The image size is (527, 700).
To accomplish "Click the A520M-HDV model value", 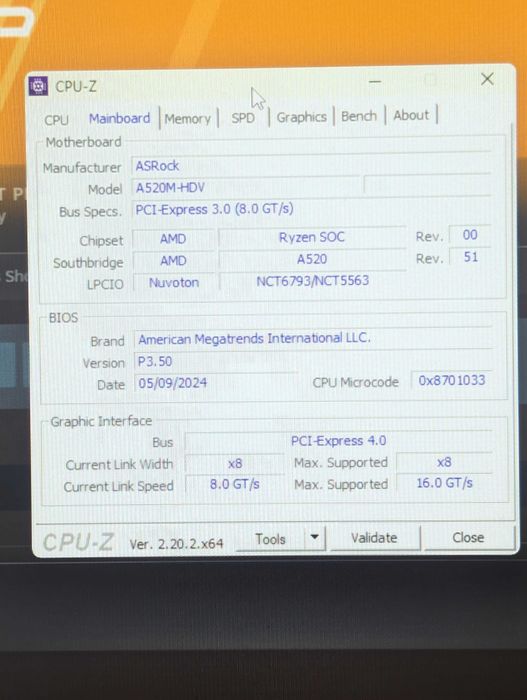I will (x=170, y=188).
